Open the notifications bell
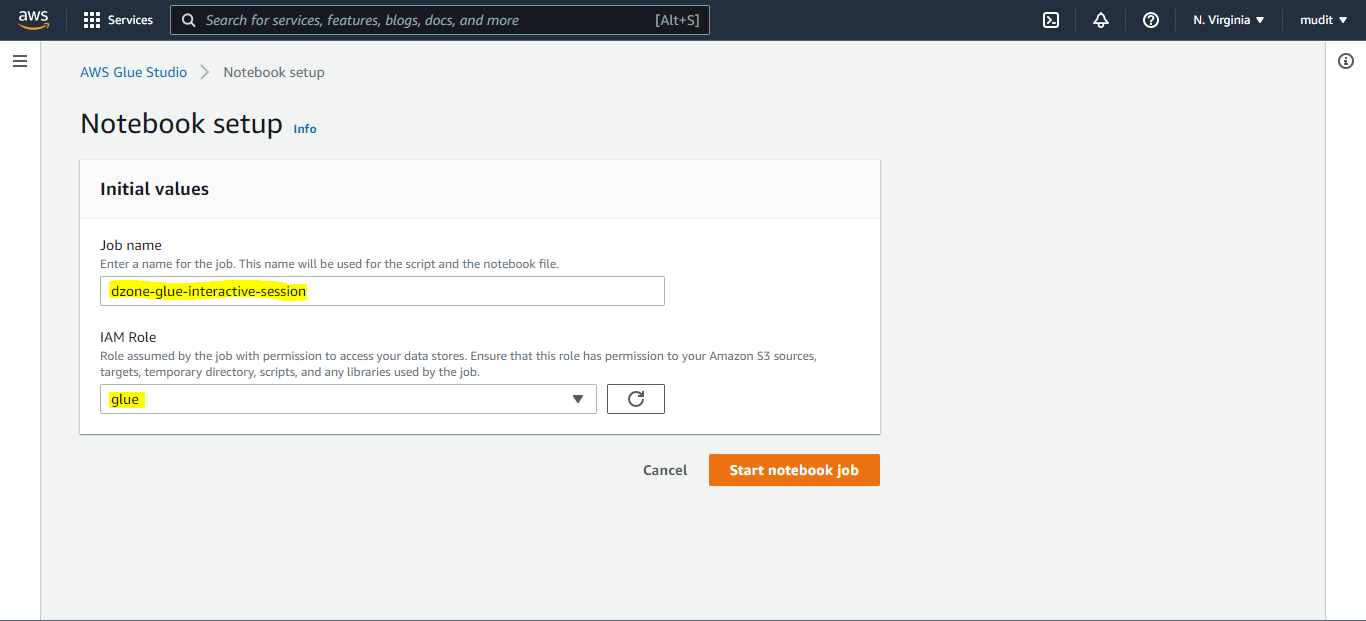 (1101, 20)
